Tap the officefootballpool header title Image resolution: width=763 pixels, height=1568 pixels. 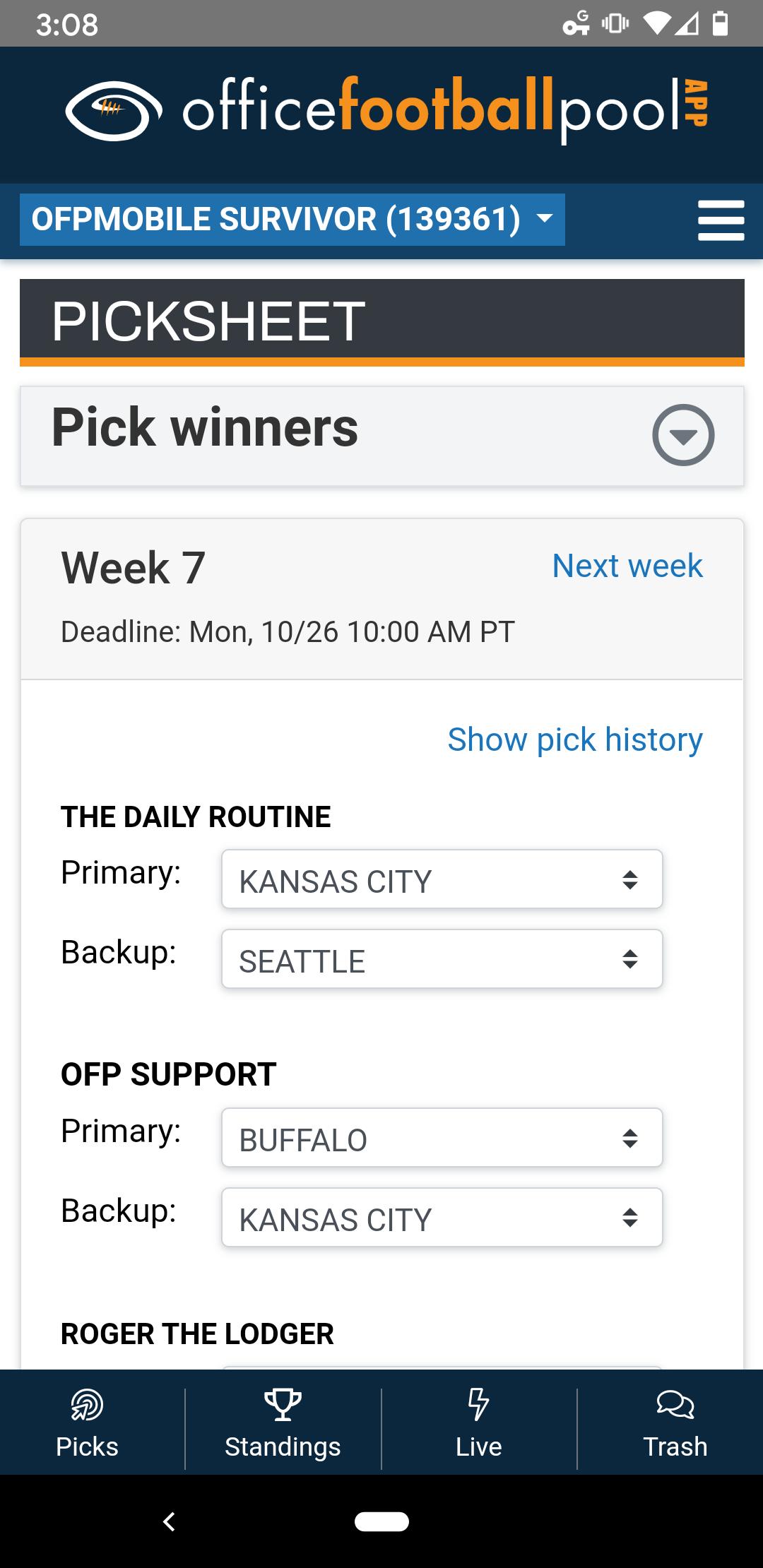(x=445, y=110)
